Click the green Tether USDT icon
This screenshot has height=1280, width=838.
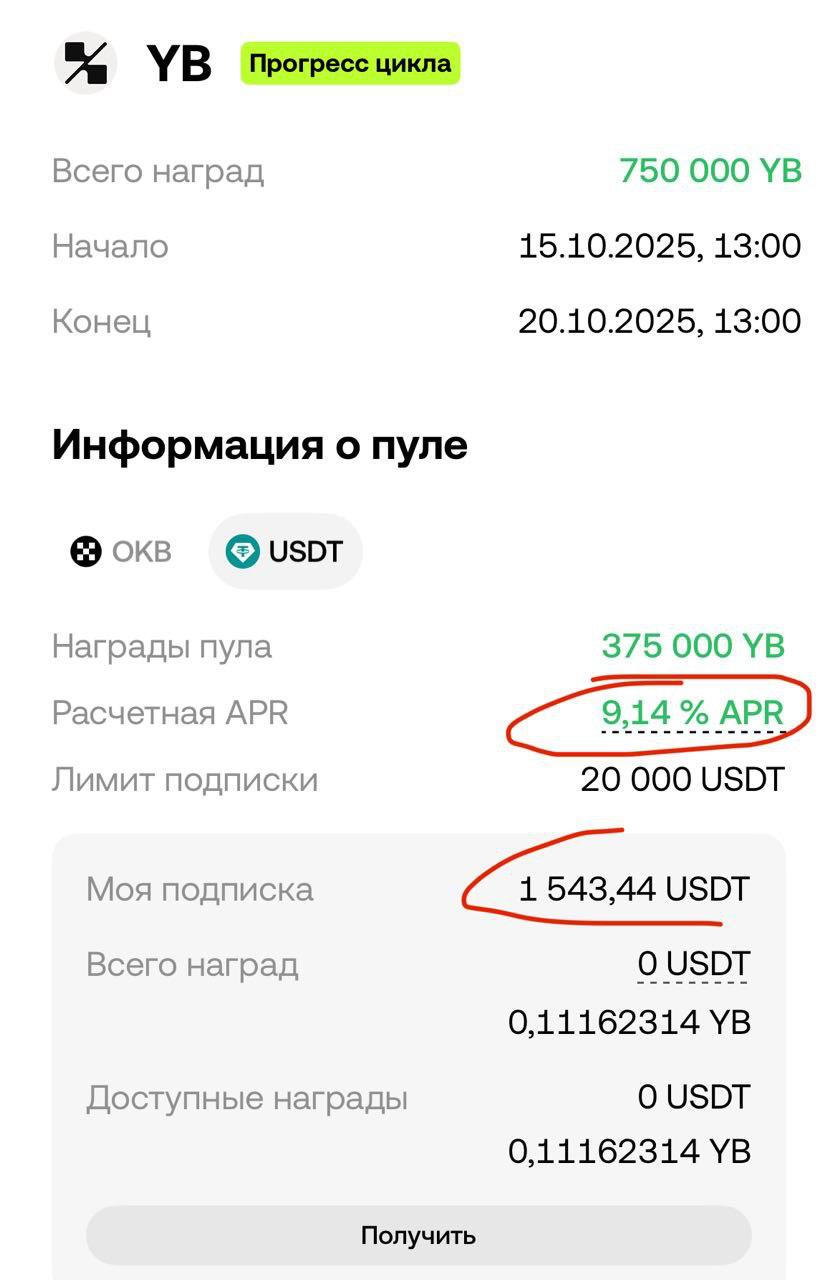(242, 551)
